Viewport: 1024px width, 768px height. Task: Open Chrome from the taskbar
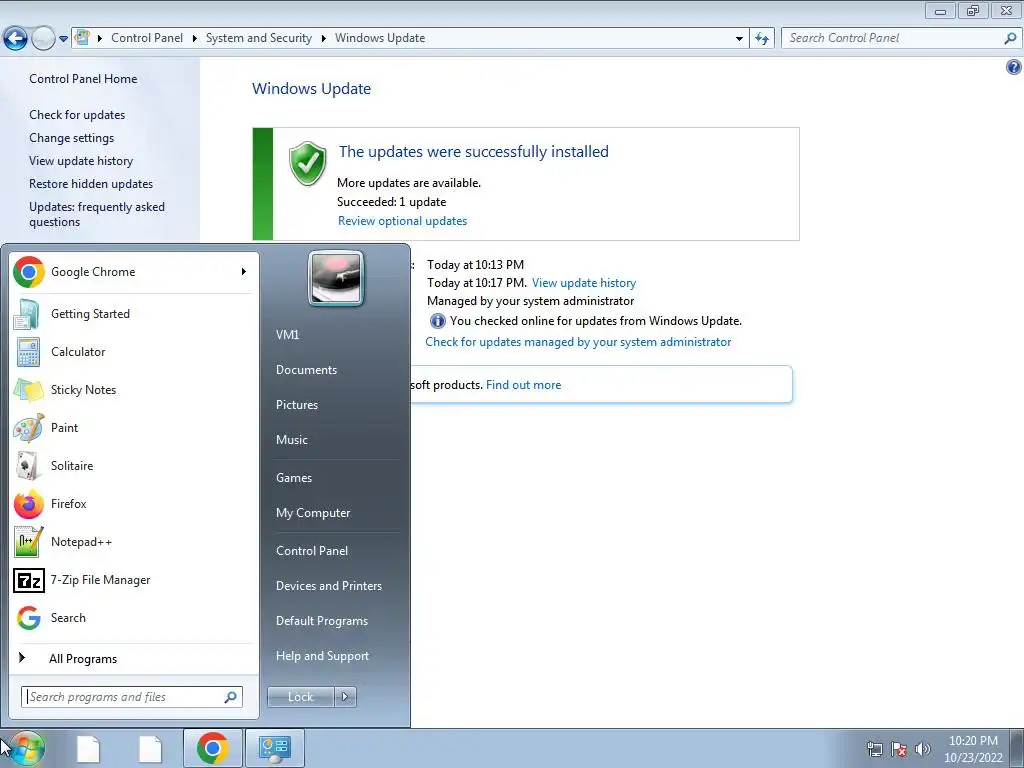[212, 748]
